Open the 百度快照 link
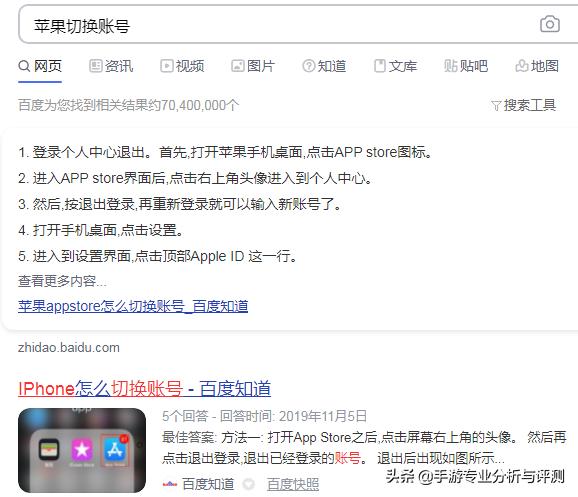 pyautogui.click(x=293, y=484)
